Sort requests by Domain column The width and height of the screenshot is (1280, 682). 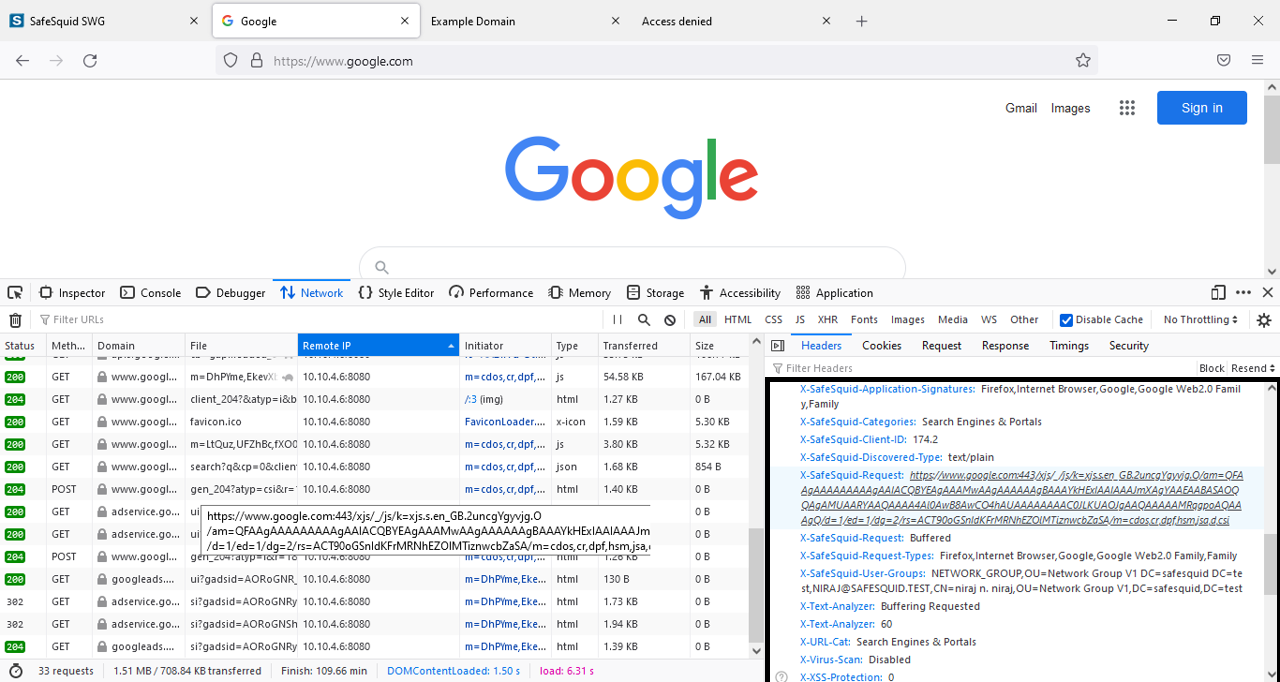point(137,346)
